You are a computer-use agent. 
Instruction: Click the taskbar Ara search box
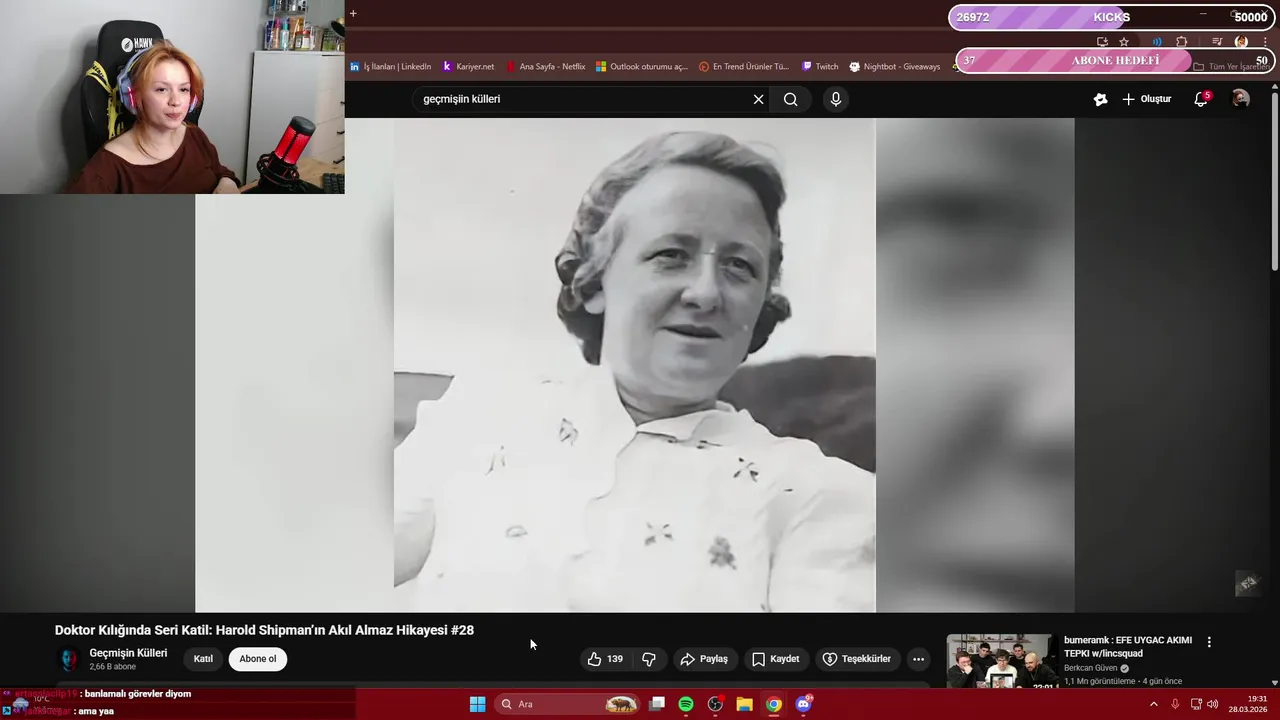568,704
